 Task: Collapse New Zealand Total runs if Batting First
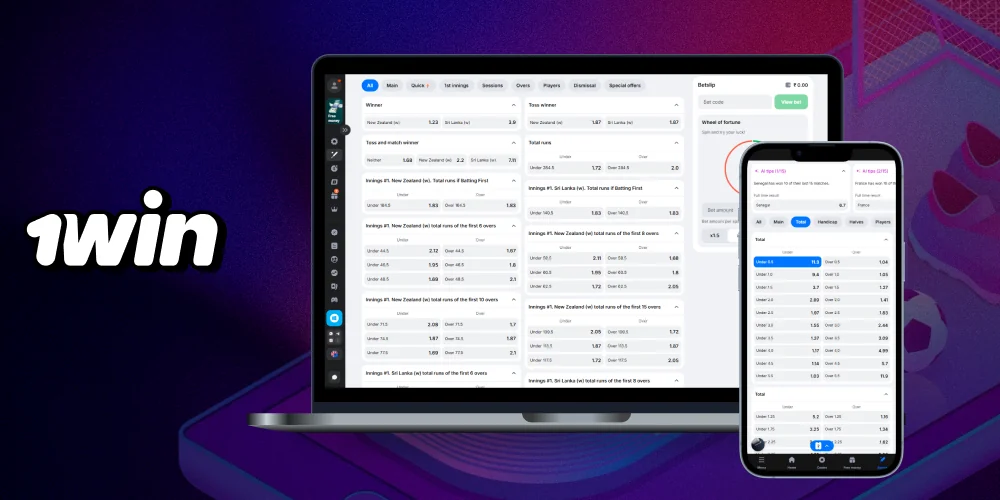513,180
